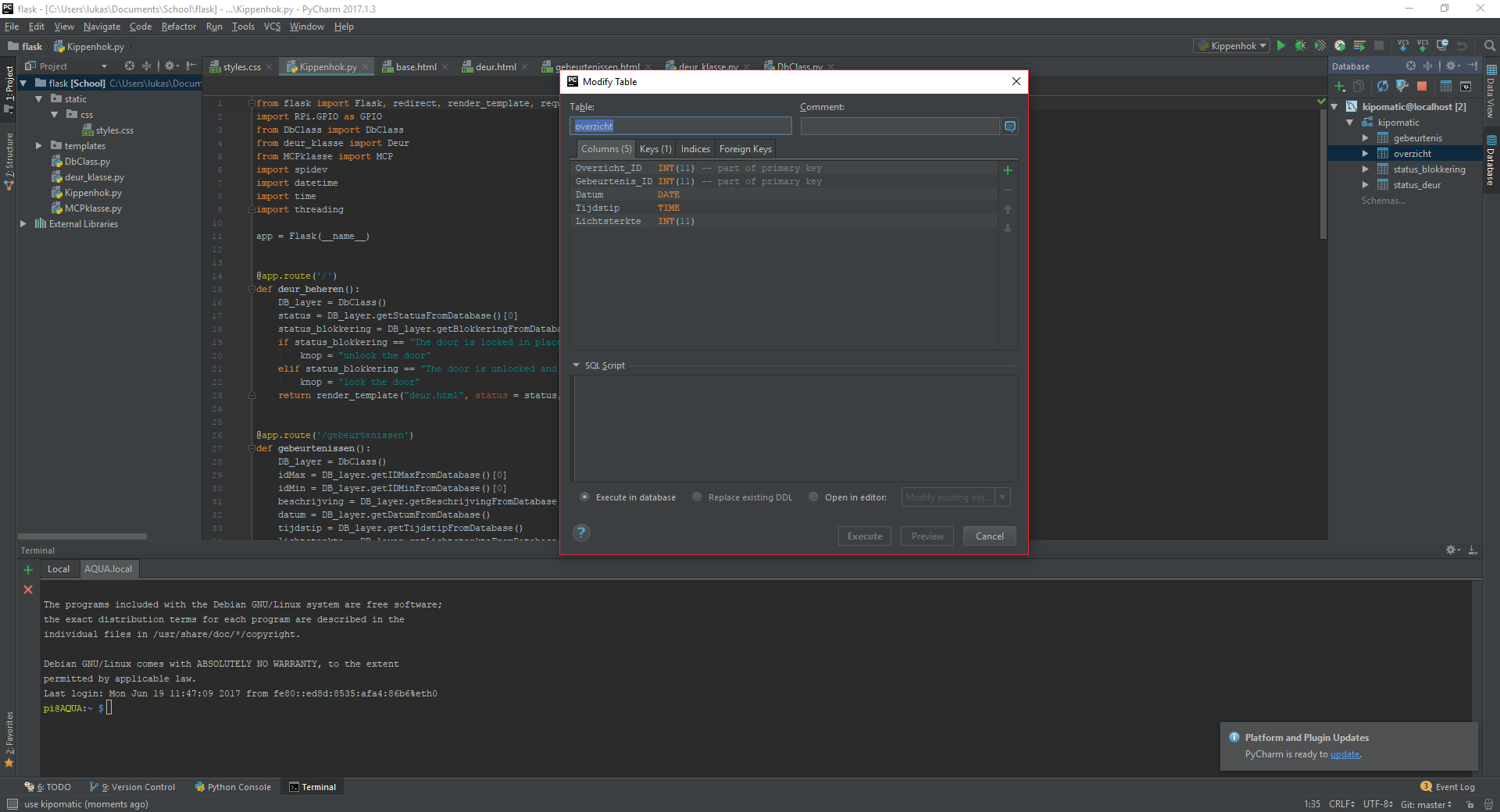1500x812 pixels.
Task: Open the Project view selector dropdown
Action: (66, 66)
